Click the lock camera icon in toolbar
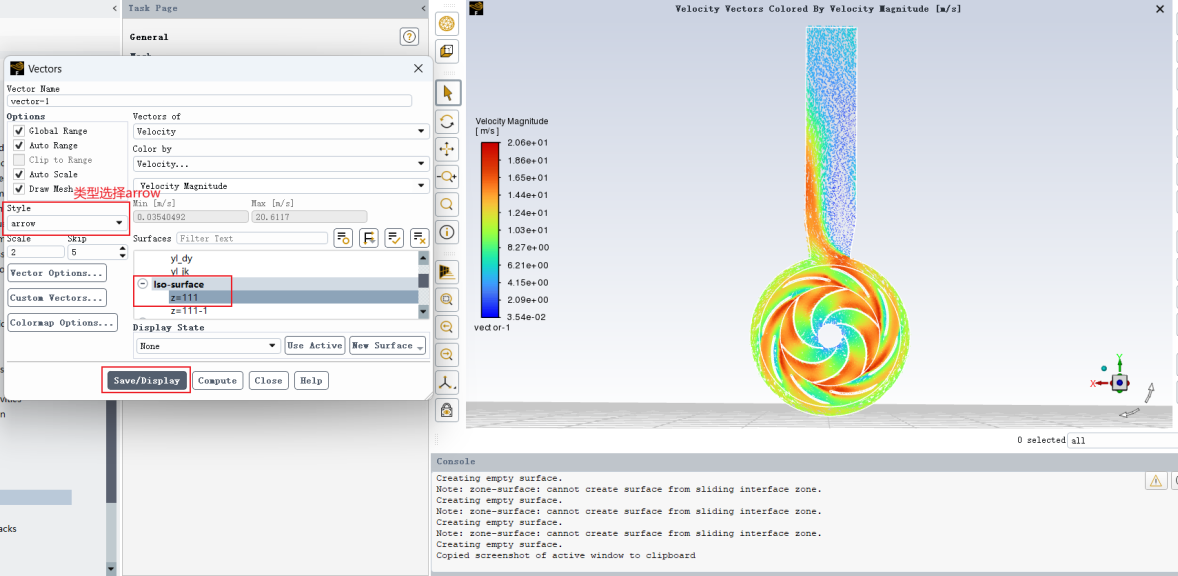The height and width of the screenshot is (576, 1178). coord(448,409)
